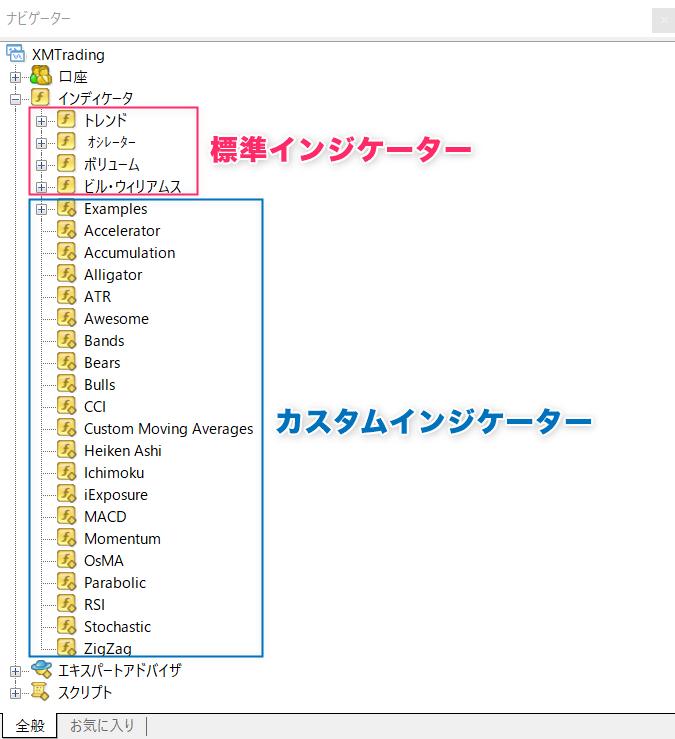The width and height of the screenshot is (675, 739).
Task: Collapse the インディケータ tree node
Action: pos(16,99)
